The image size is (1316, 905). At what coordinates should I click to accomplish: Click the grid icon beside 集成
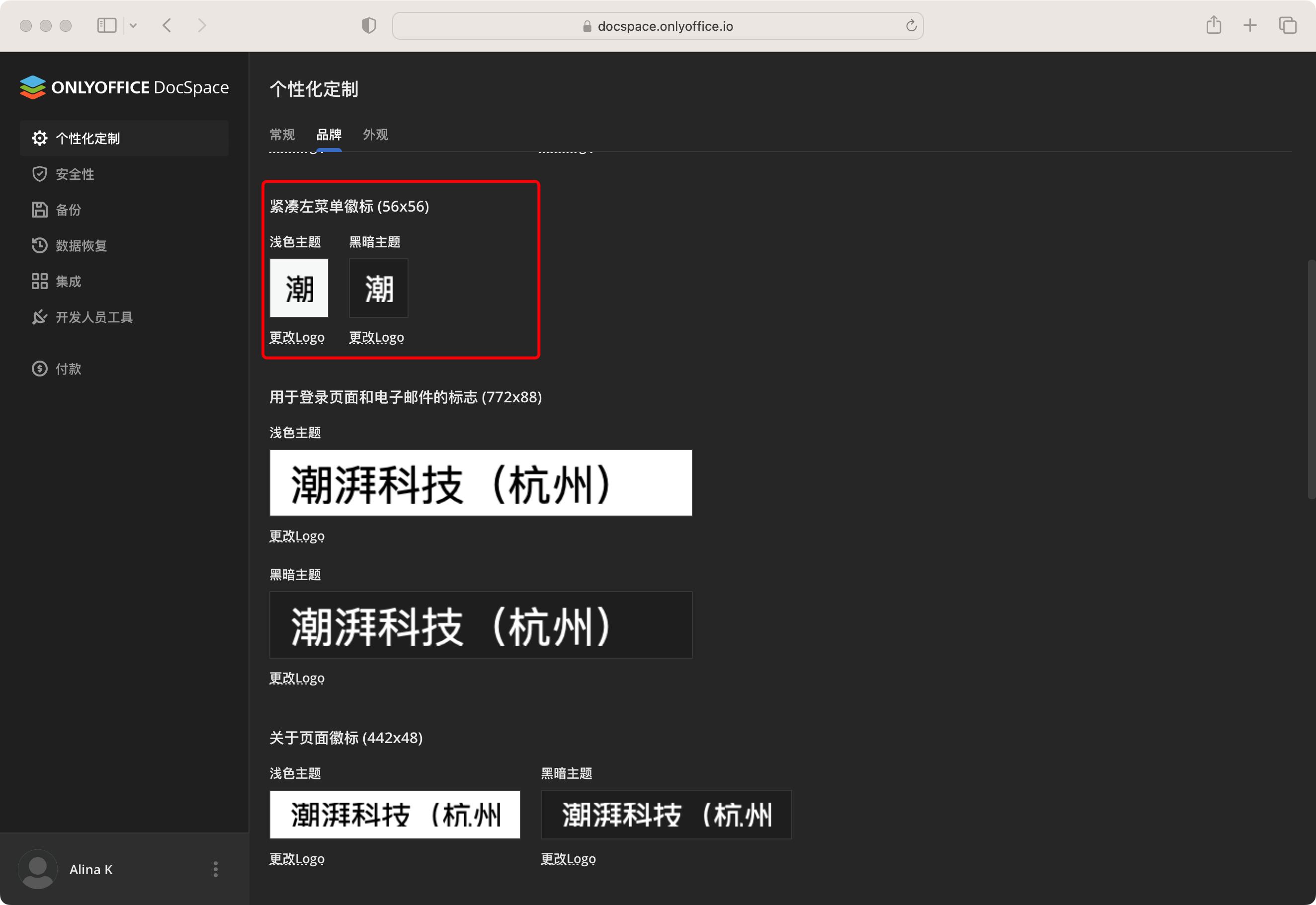[x=39, y=281]
